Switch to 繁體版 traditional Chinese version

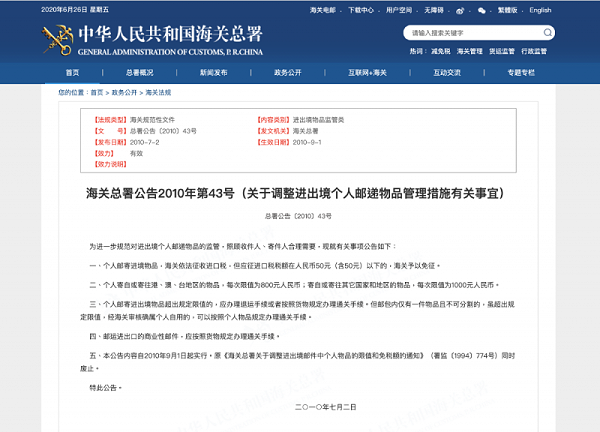tap(507, 10)
